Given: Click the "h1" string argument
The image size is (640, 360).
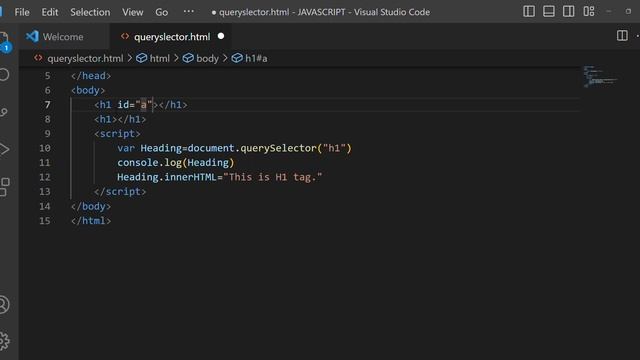Looking at the screenshot, I should (334, 148).
